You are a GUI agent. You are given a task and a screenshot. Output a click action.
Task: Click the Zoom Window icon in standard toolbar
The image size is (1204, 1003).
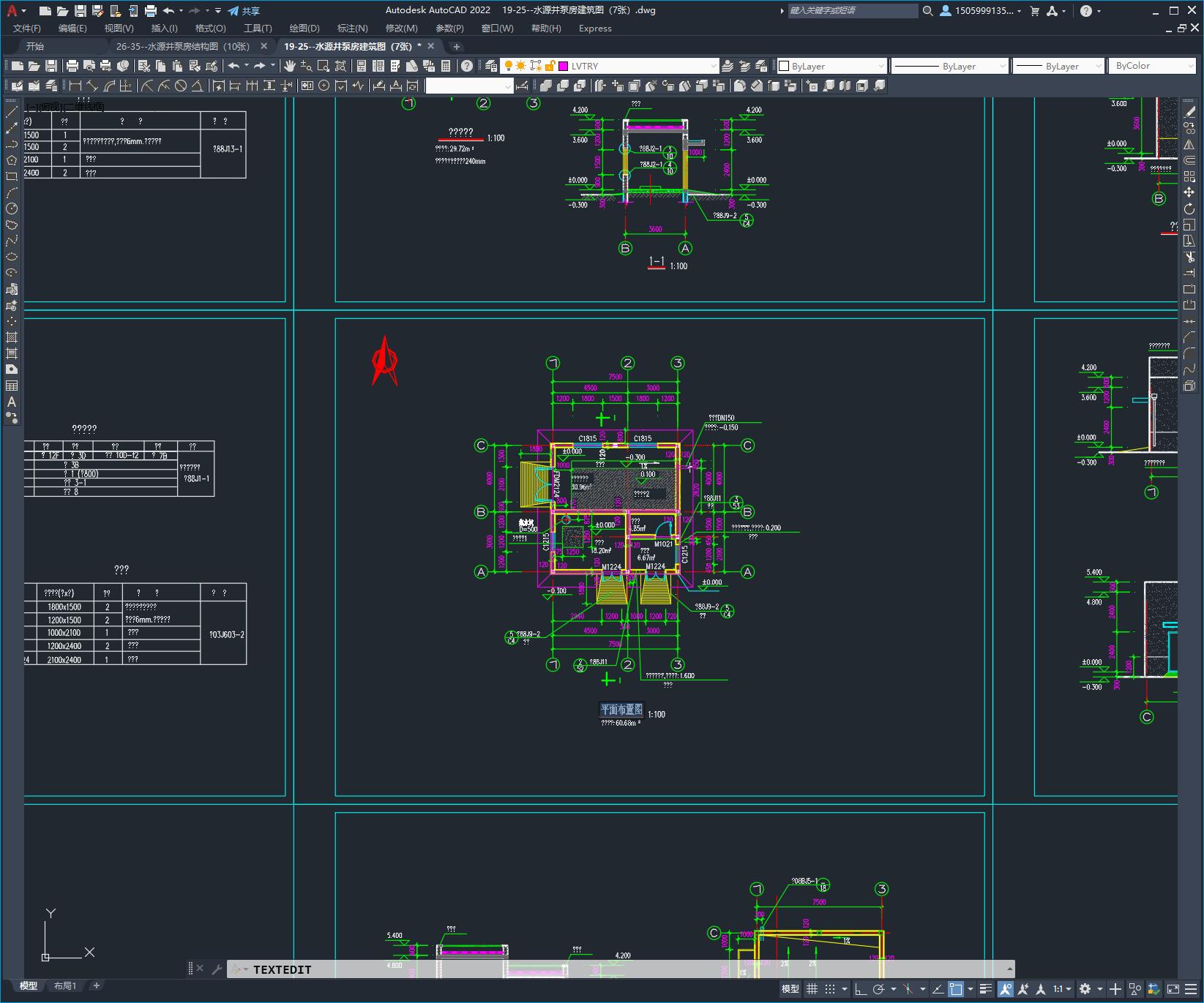click(x=324, y=66)
